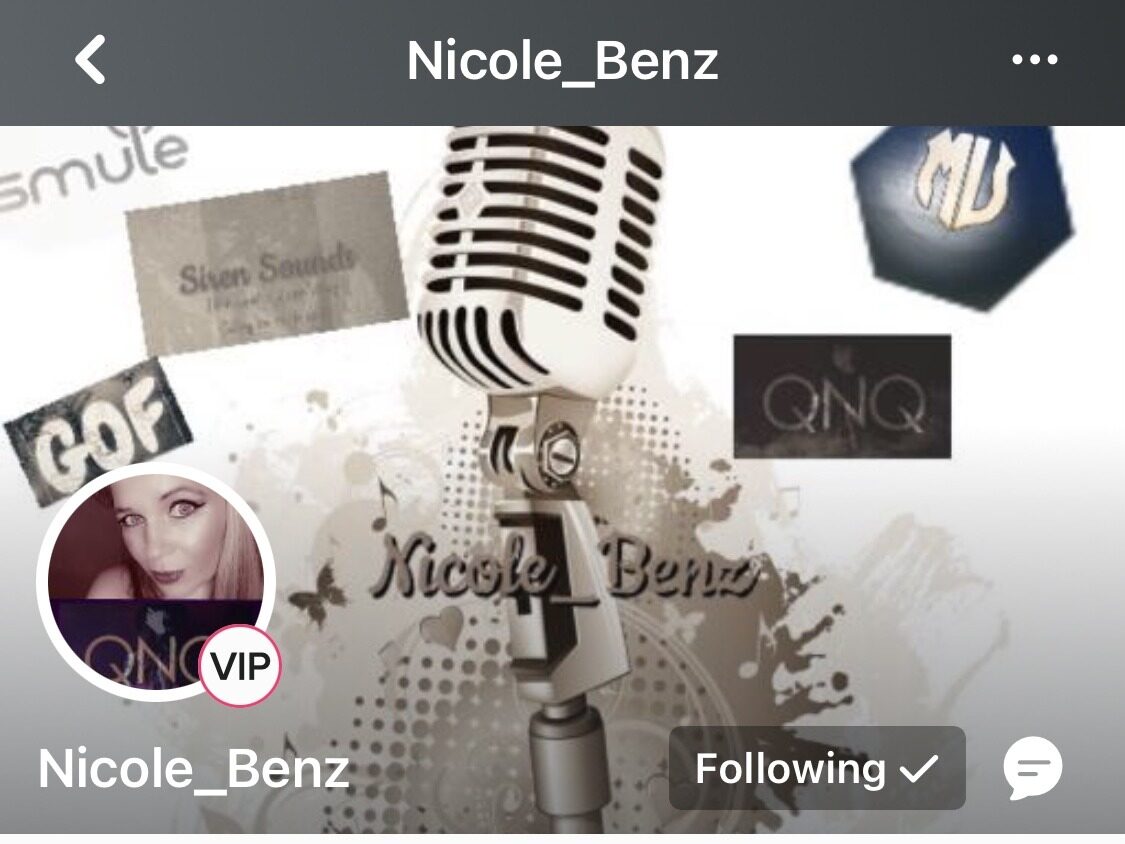Screen dimensions: 1125x844
Task: Tap the Nicole_Benz username below avatar
Action: [194, 769]
